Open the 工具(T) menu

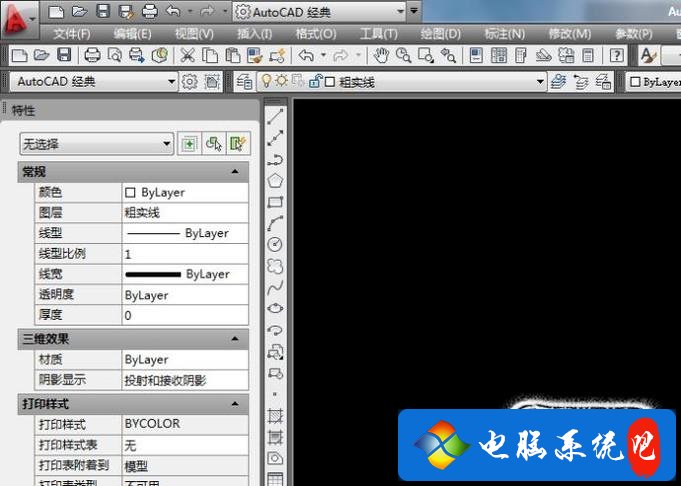click(379, 34)
